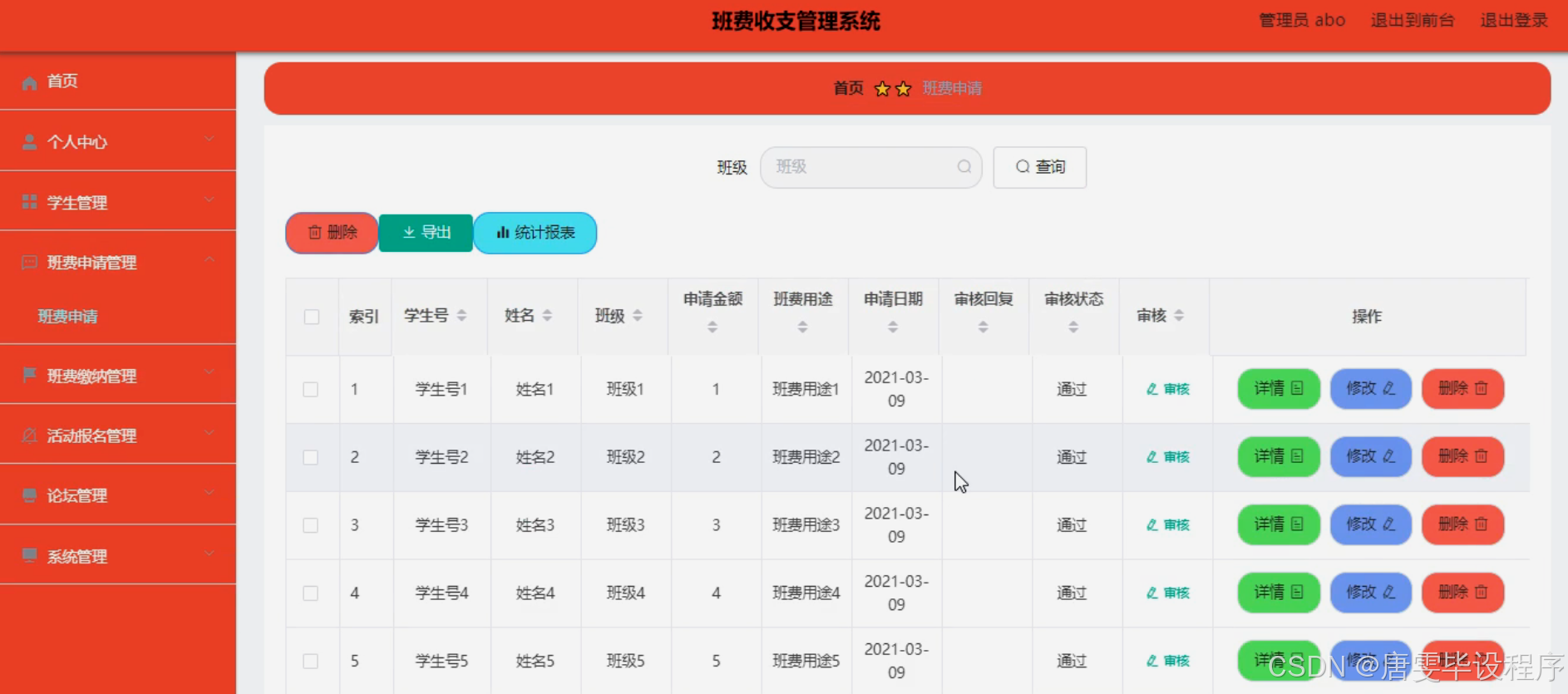Click 修改 for row 学生号2
The width and height of the screenshot is (1568, 694).
[1371, 457]
